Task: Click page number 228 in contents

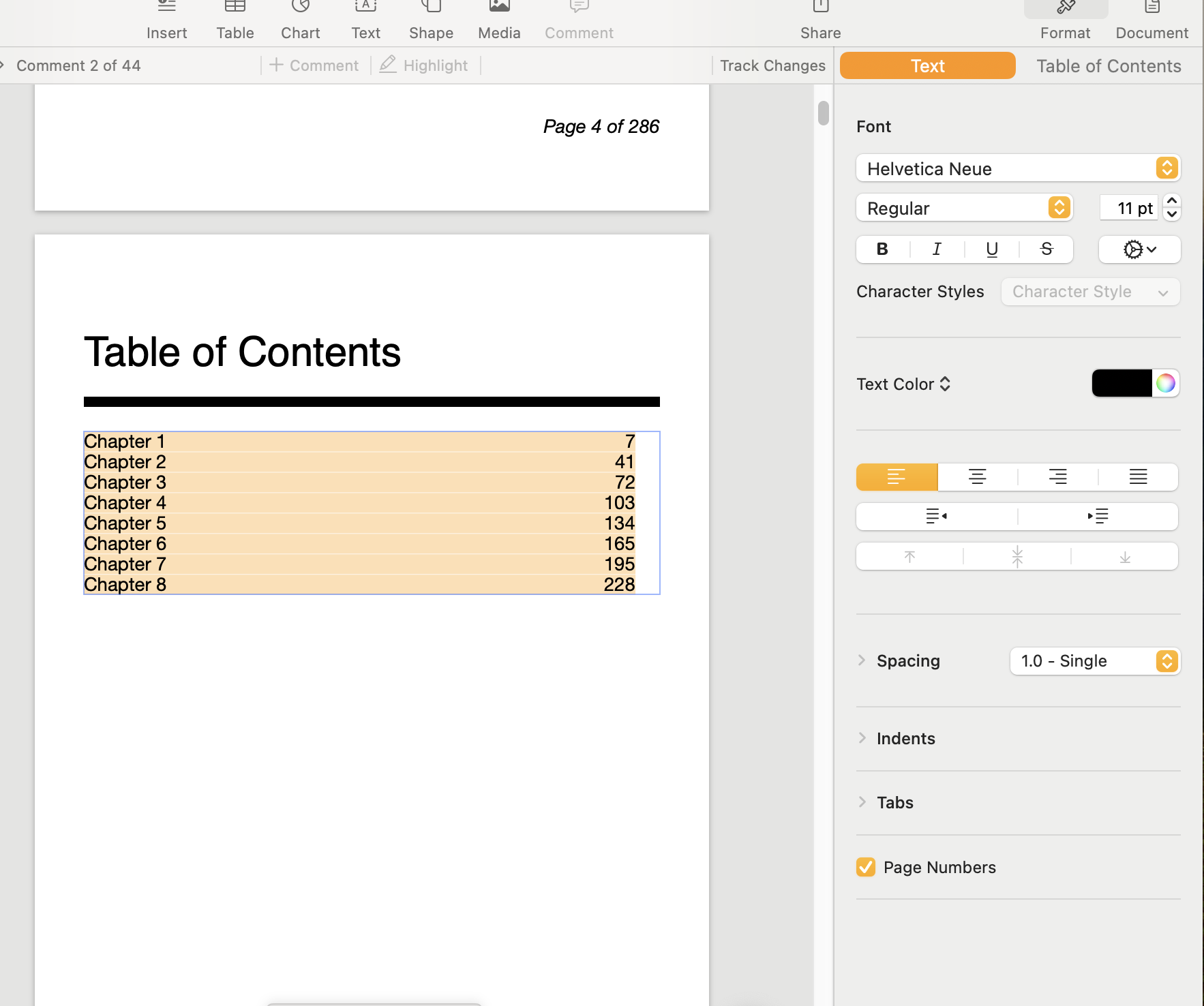Action: point(619,585)
